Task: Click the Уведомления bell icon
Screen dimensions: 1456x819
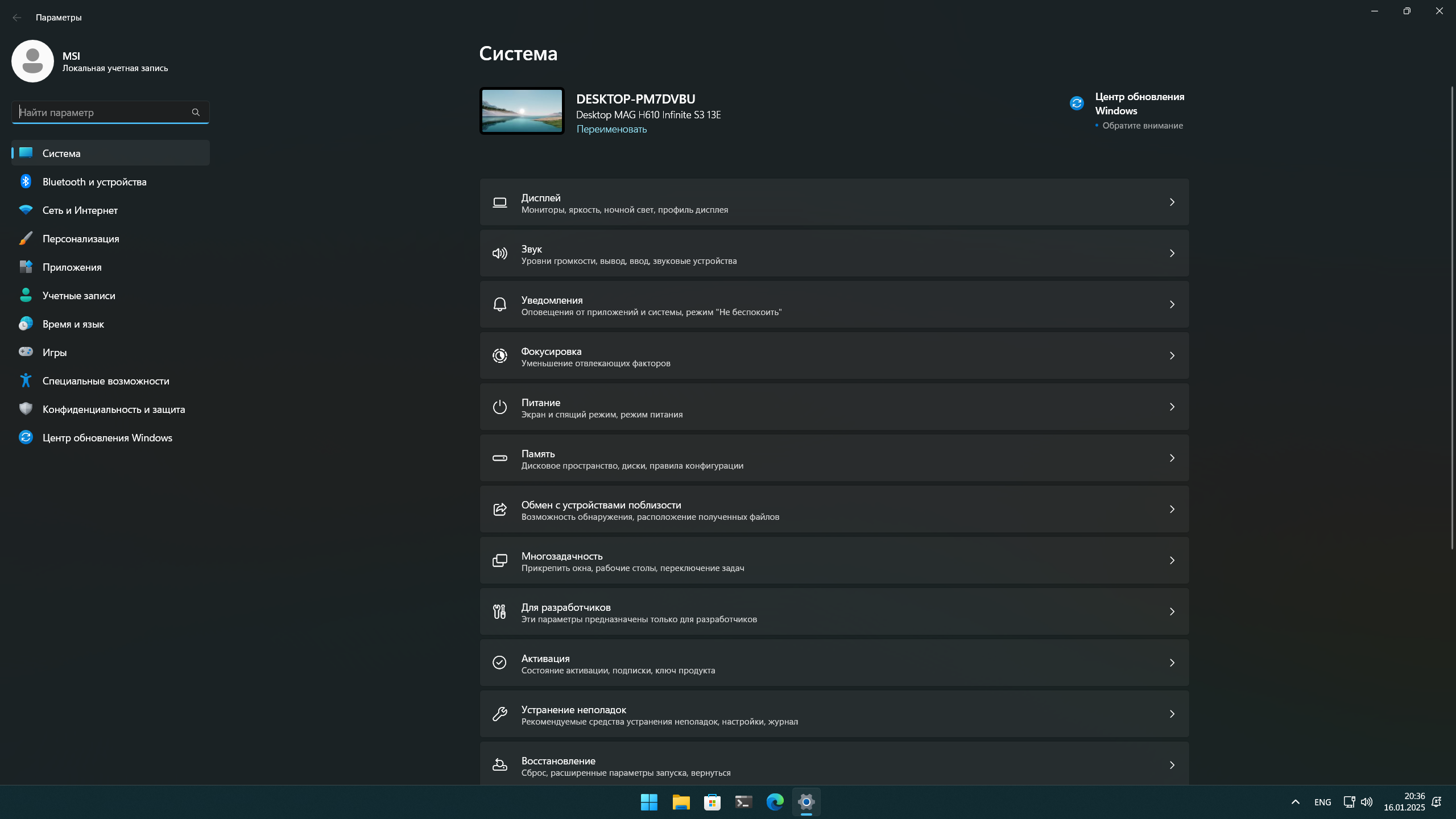Action: [500, 305]
